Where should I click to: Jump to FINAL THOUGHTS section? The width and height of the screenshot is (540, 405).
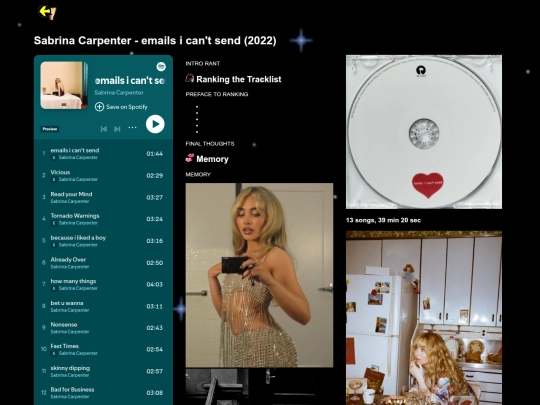click(210, 144)
